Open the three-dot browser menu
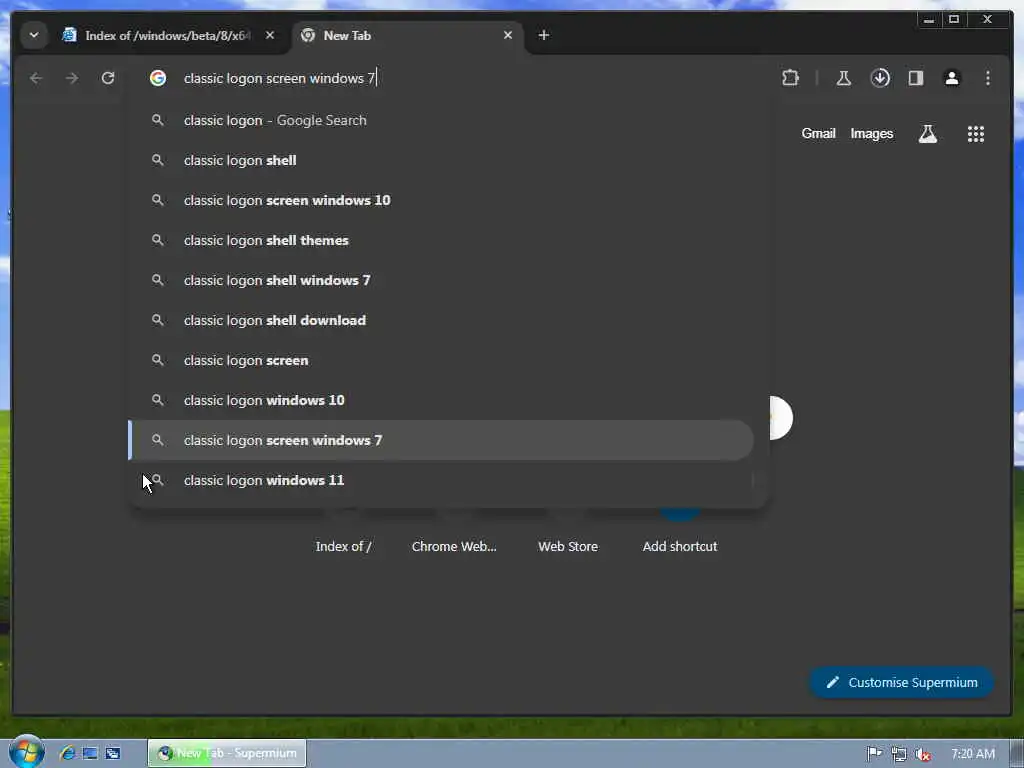 (x=987, y=78)
